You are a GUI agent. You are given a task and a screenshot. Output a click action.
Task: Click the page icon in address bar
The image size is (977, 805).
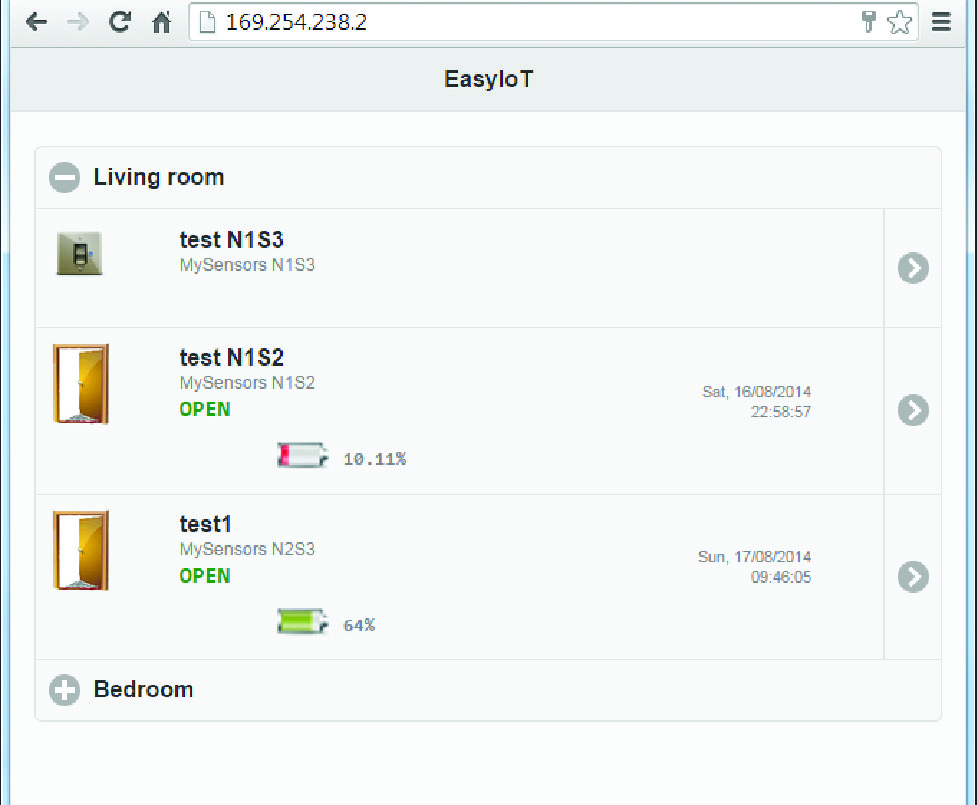click(x=207, y=22)
